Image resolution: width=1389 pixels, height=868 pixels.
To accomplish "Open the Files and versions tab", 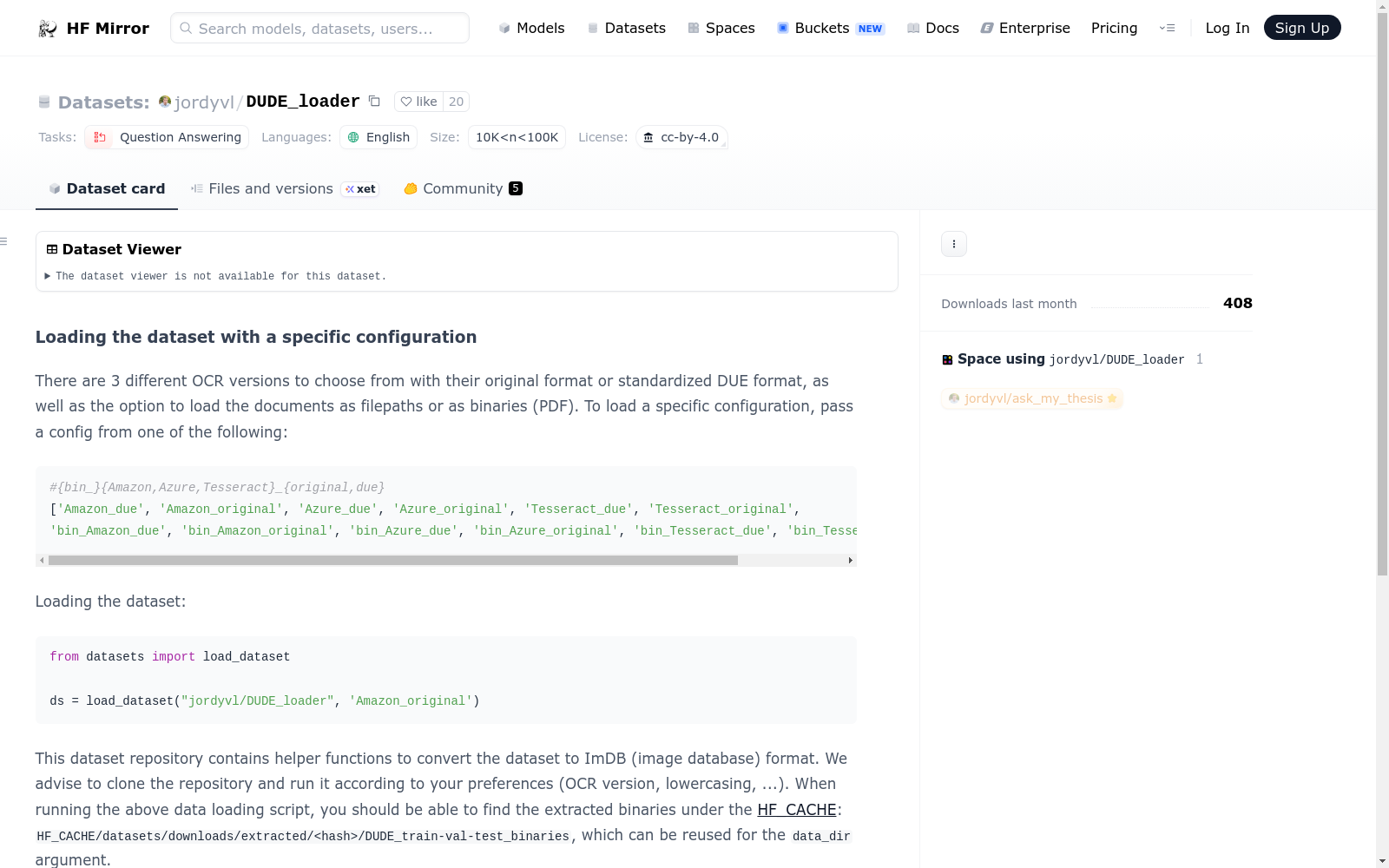I will (285, 188).
